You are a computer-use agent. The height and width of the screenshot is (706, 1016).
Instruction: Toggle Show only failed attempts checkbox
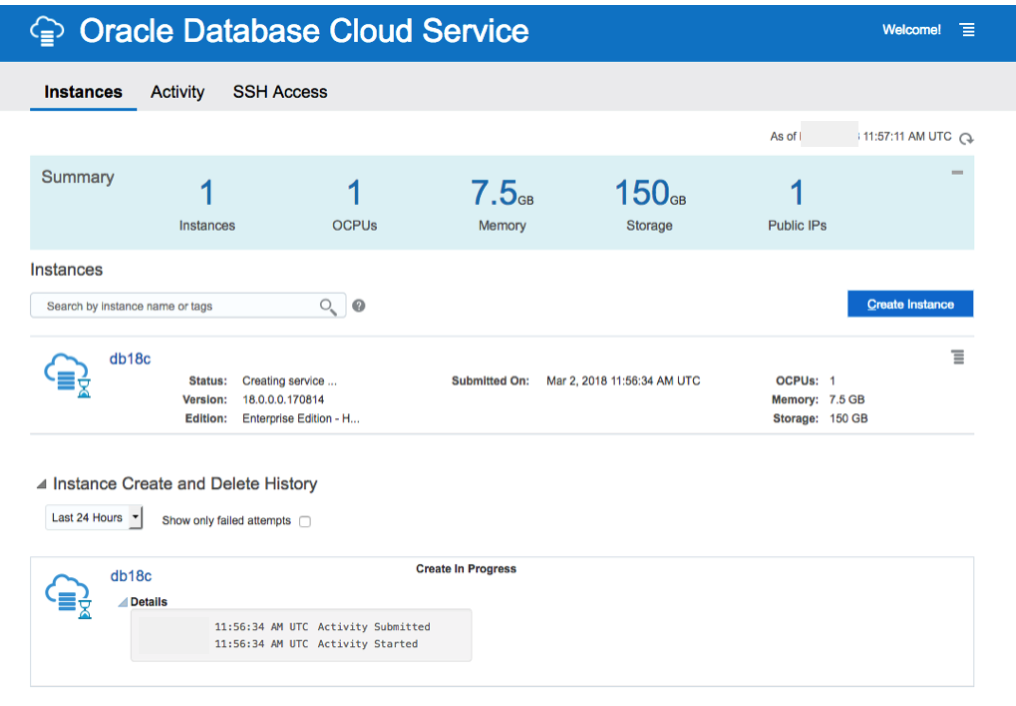[x=305, y=521]
